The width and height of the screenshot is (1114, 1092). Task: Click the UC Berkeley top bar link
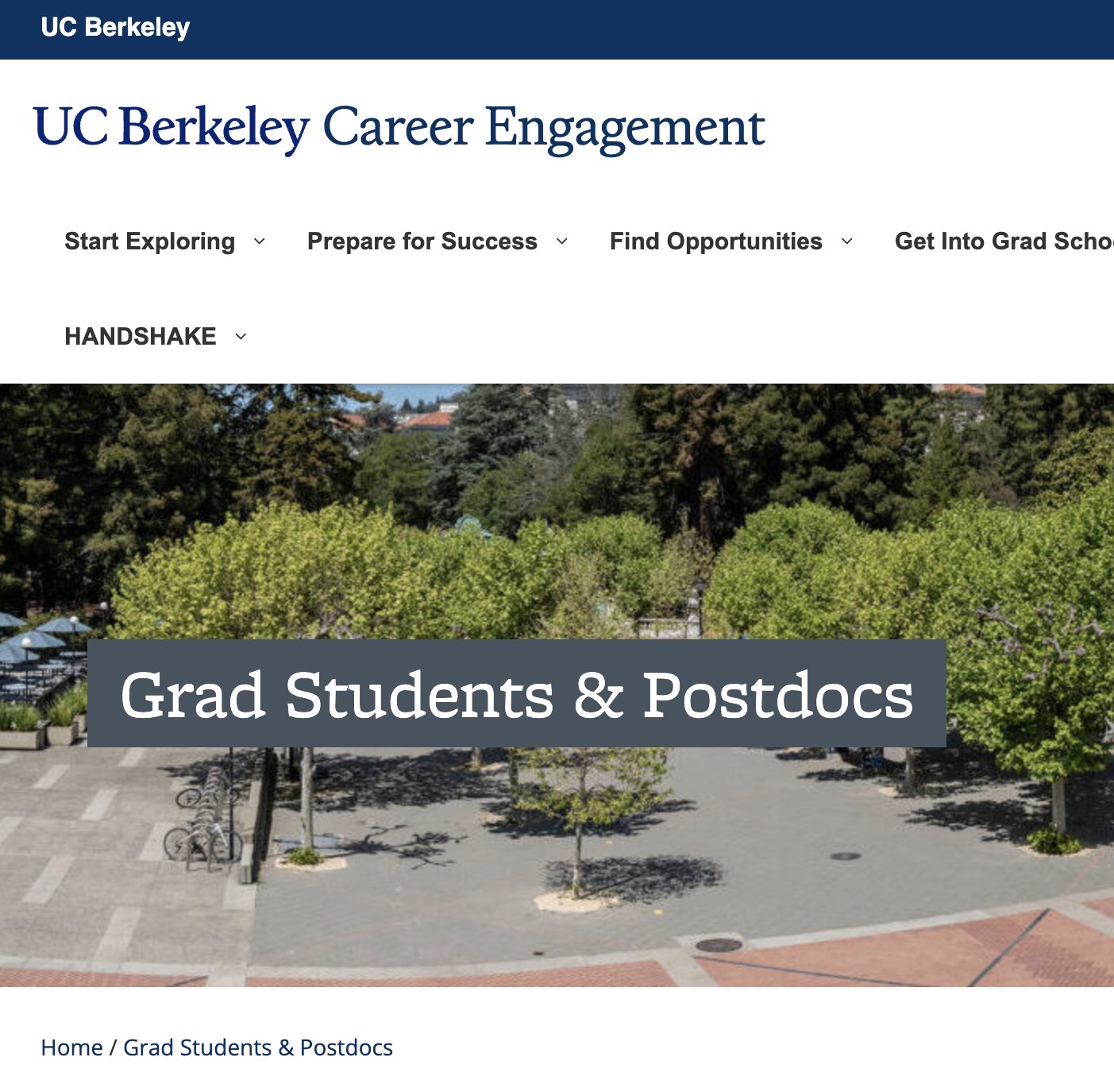[x=115, y=28]
